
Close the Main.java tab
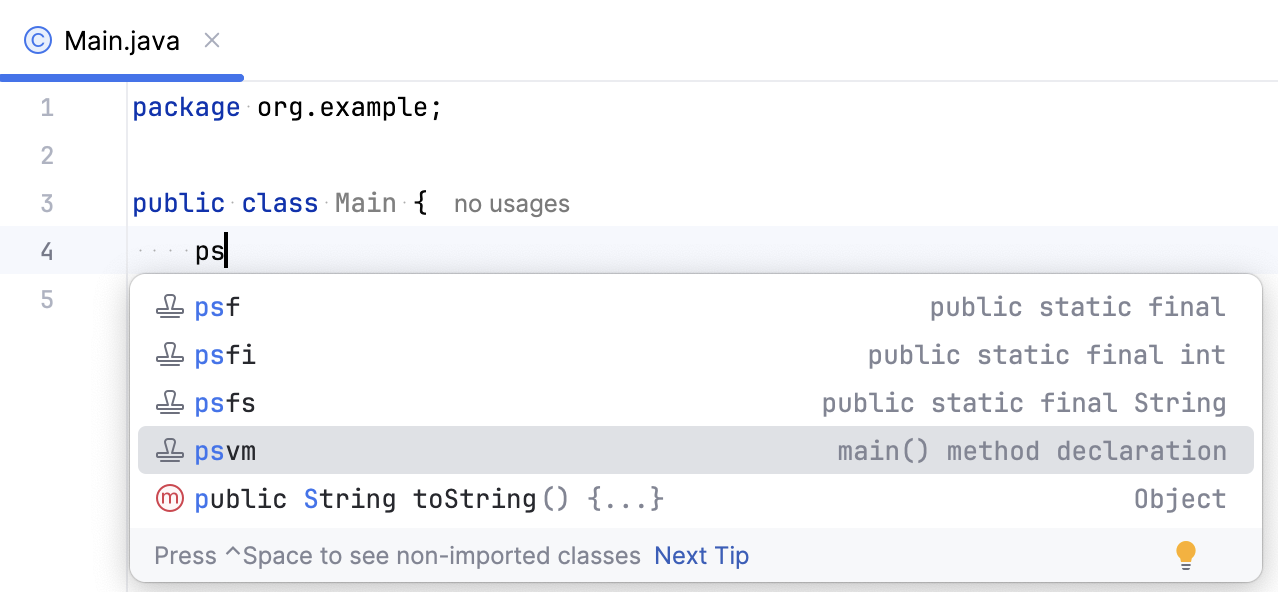[211, 41]
